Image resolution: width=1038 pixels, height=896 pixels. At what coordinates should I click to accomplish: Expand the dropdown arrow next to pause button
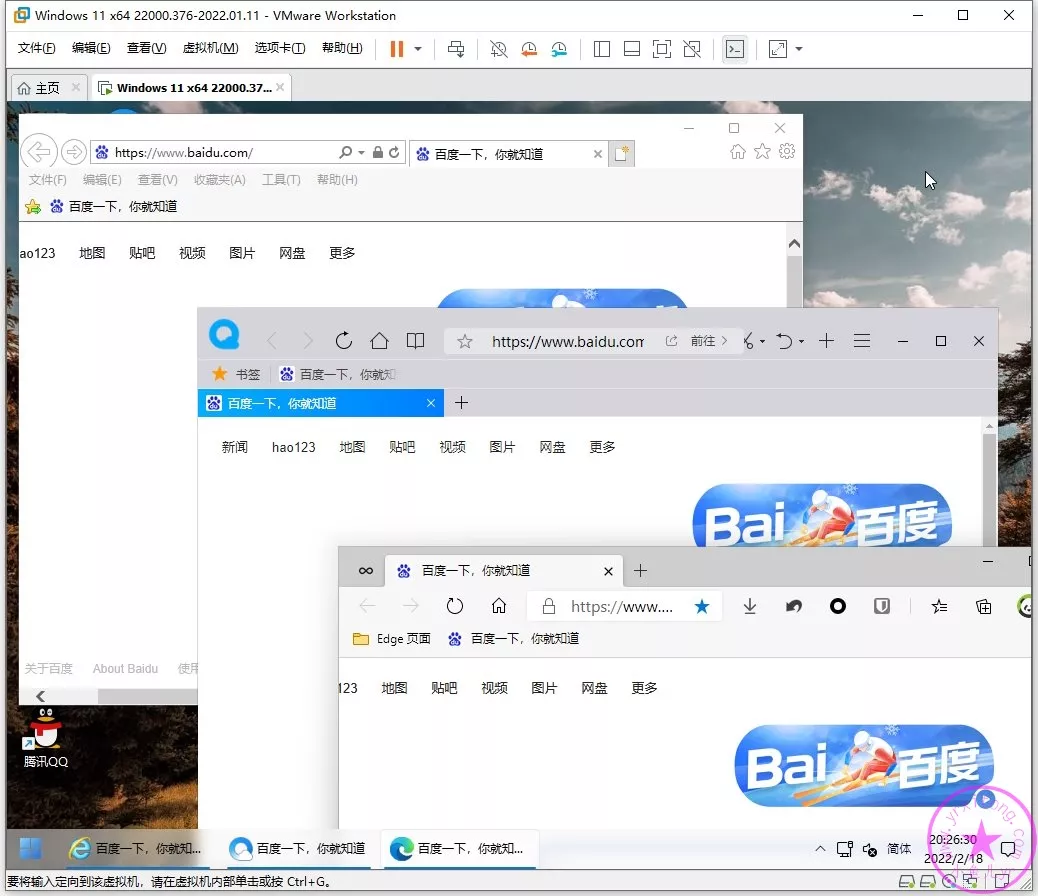pyautogui.click(x=418, y=49)
